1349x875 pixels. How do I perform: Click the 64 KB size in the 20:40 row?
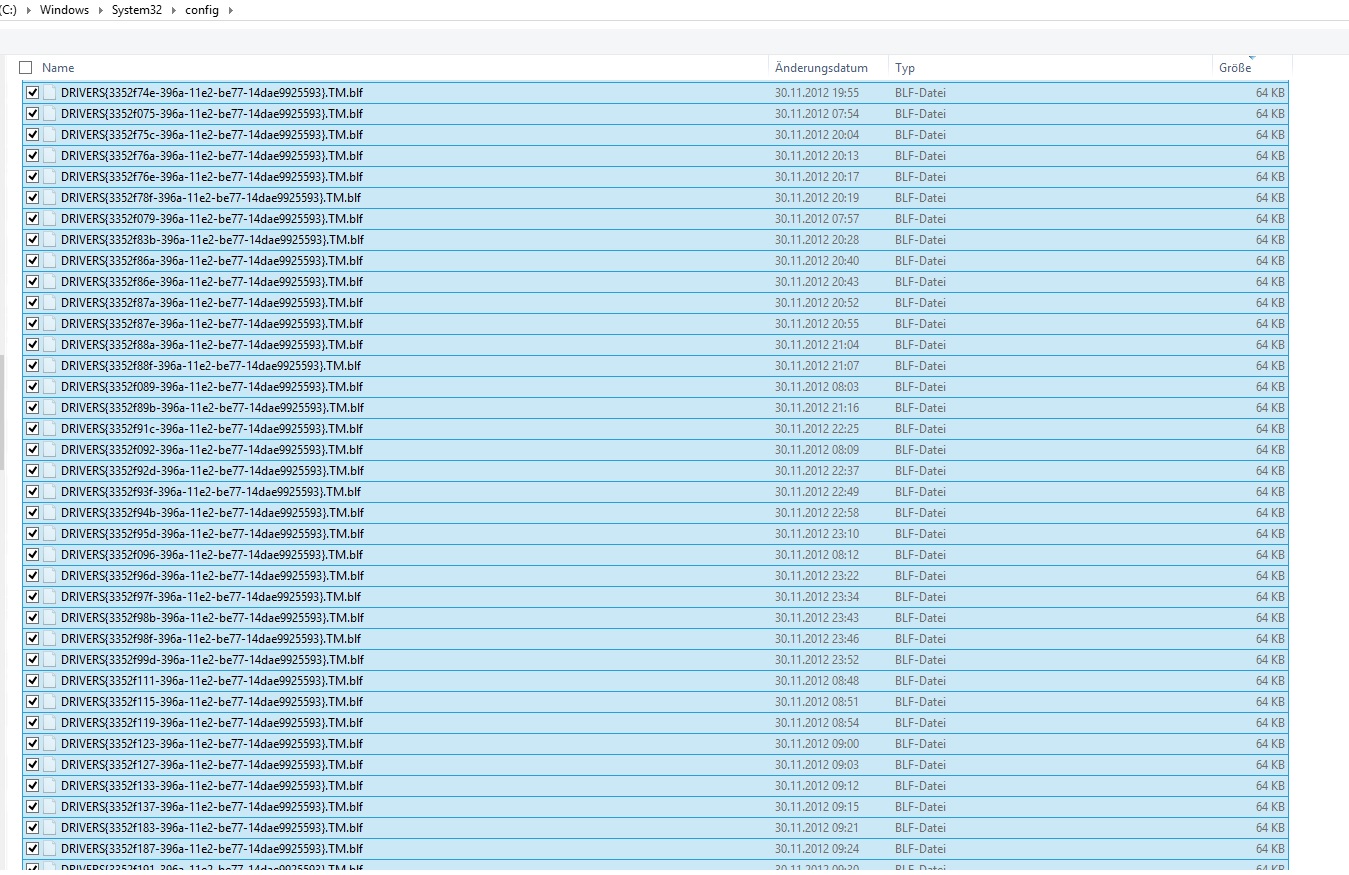click(x=1270, y=261)
